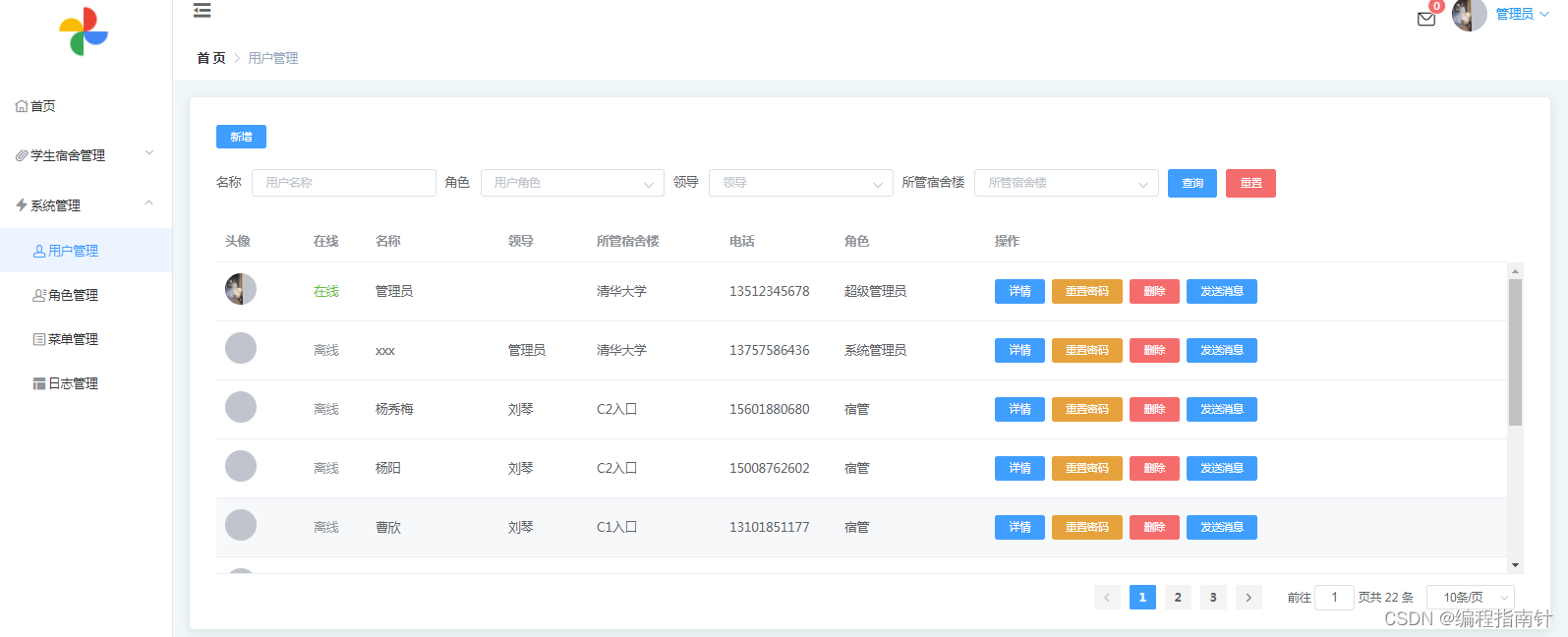Select current page 1 in pagination
Screen dimensions: 1568x637
click(x=1142, y=597)
